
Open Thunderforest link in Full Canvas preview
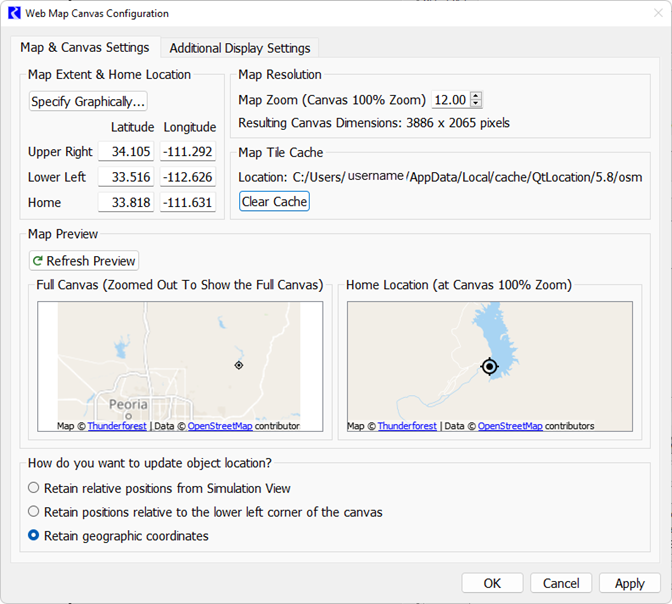116,426
